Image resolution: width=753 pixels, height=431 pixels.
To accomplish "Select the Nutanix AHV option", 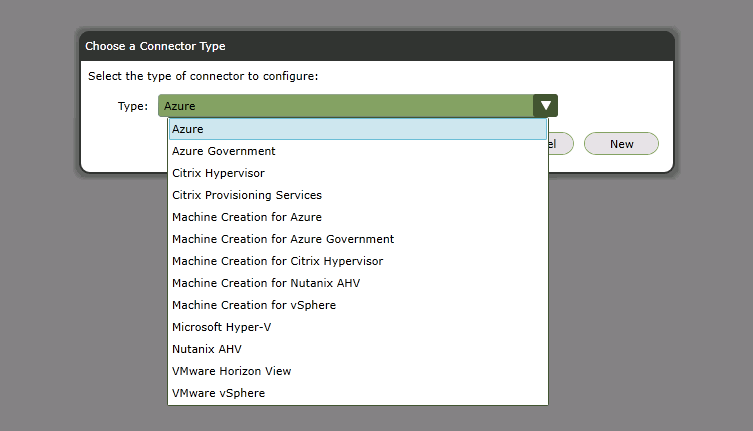I will pos(207,349).
